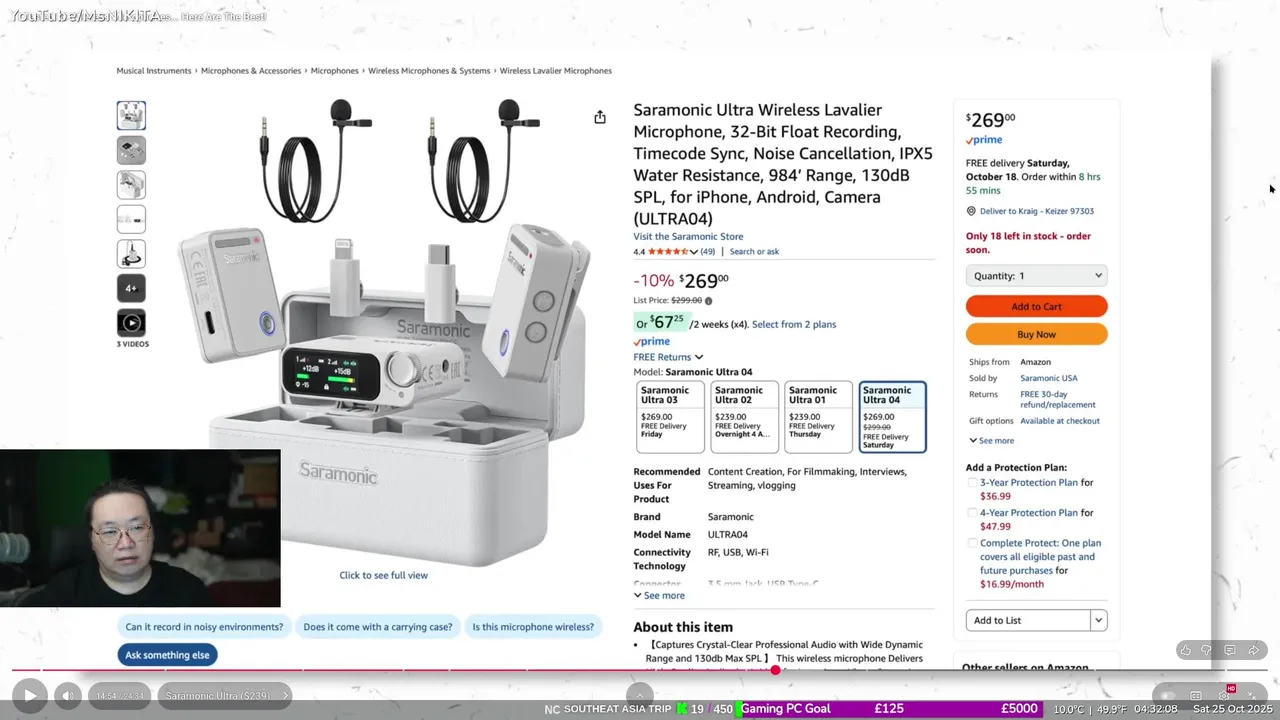Select the Saramonic Ultra 02 model option
The height and width of the screenshot is (720, 1280).
(744, 417)
